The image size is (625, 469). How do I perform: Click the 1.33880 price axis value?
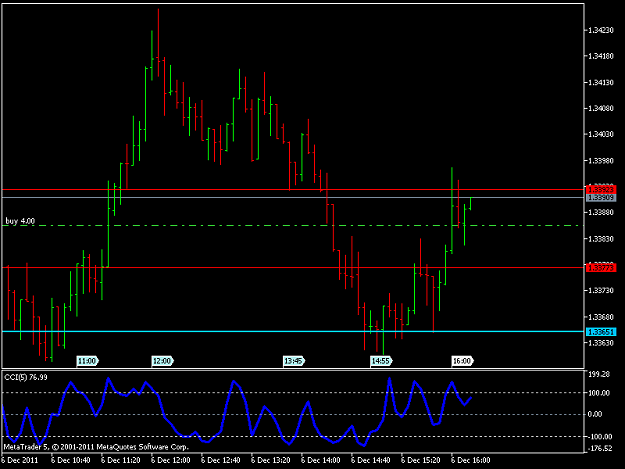coord(601,212)
